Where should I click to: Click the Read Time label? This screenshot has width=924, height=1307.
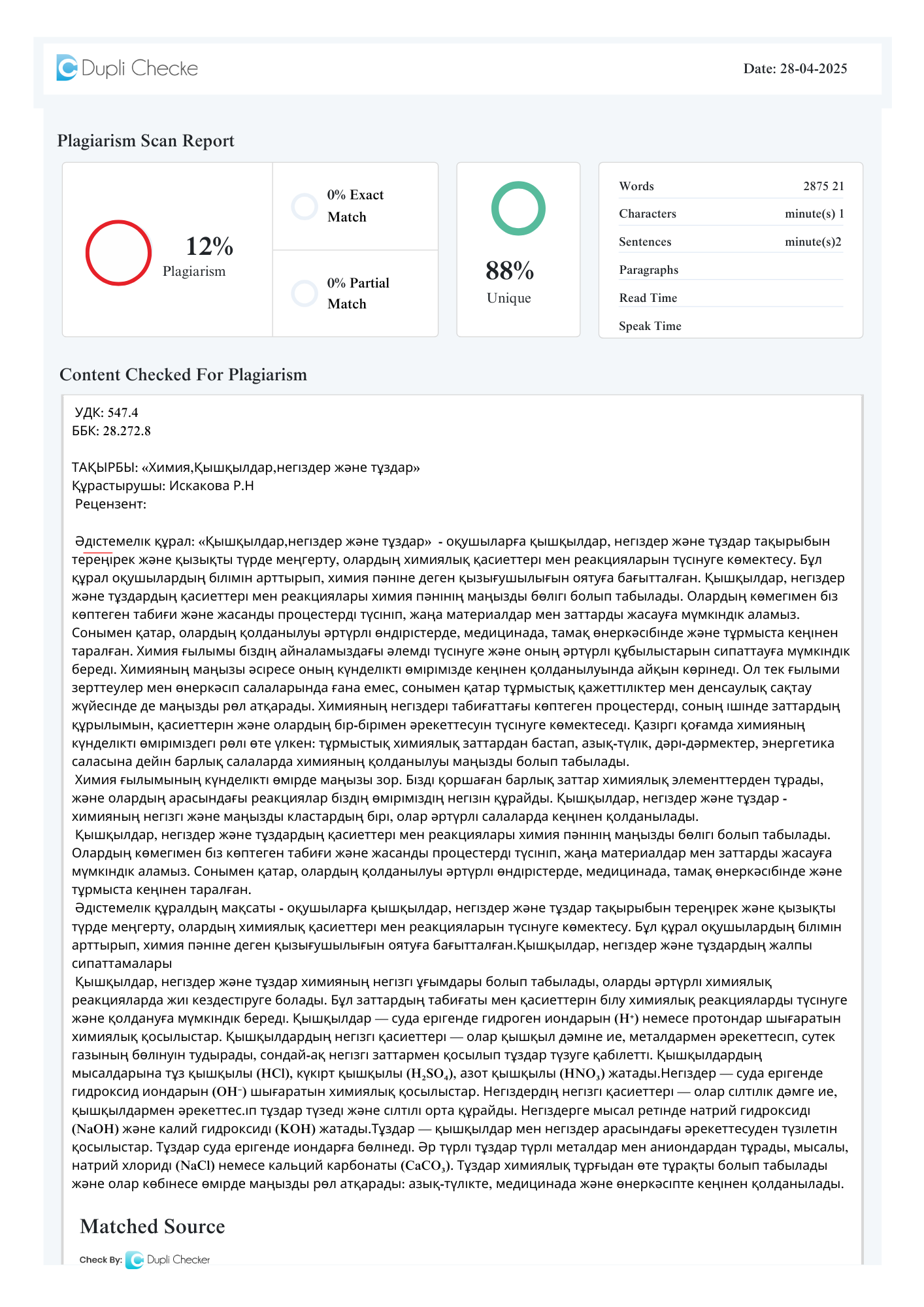pos(648,298)
